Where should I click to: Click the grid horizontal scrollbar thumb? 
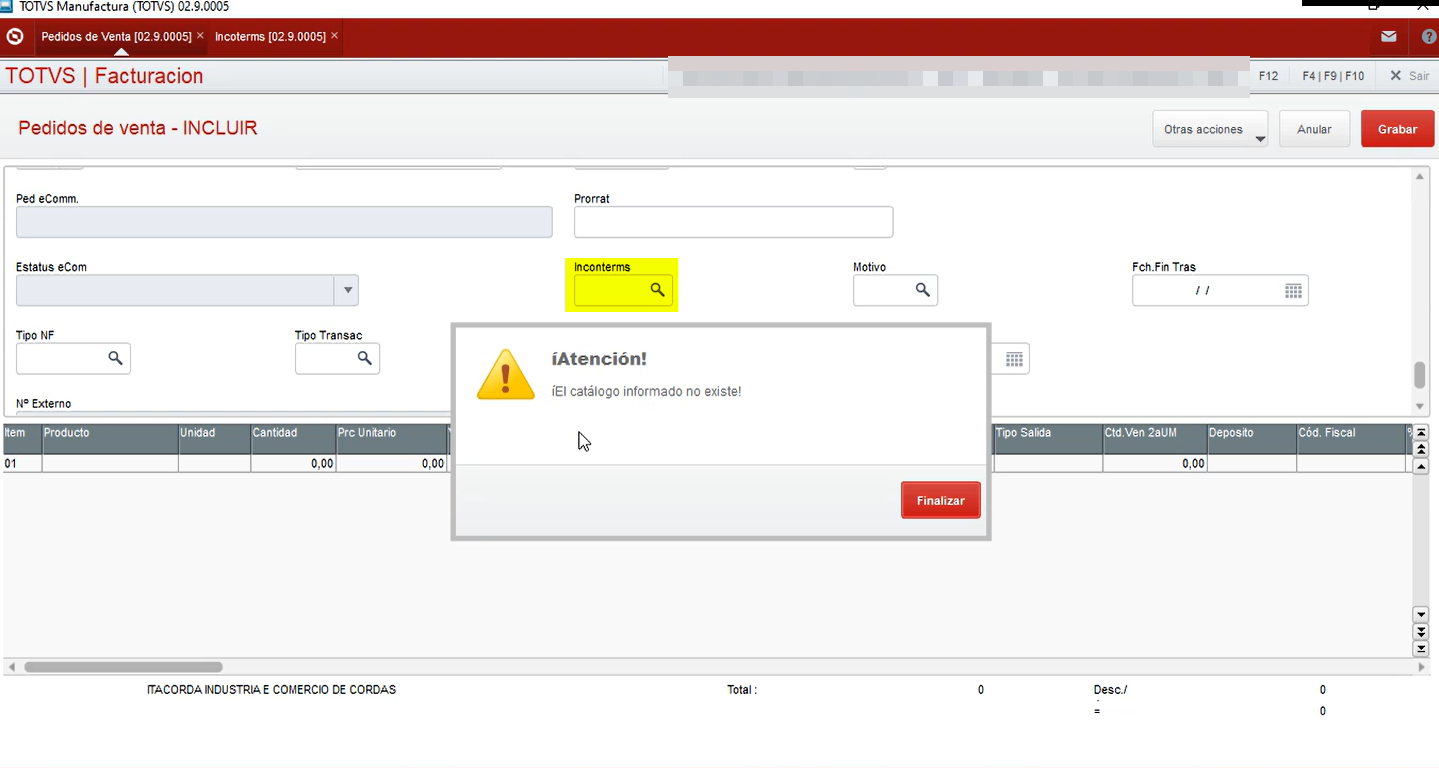pos(124,667)
